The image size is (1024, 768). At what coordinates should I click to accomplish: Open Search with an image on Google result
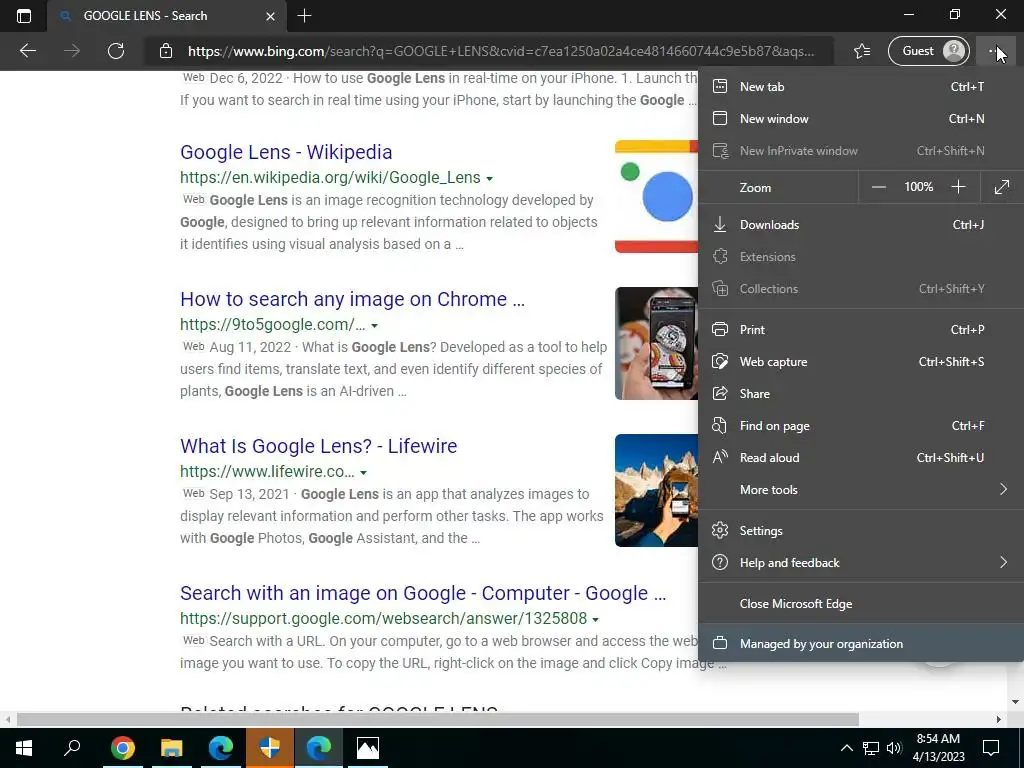(x=423, y=593)
